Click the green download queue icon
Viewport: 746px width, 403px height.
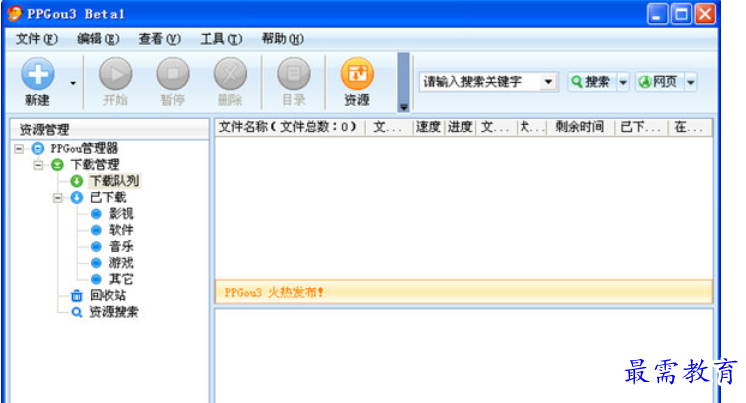77,181
